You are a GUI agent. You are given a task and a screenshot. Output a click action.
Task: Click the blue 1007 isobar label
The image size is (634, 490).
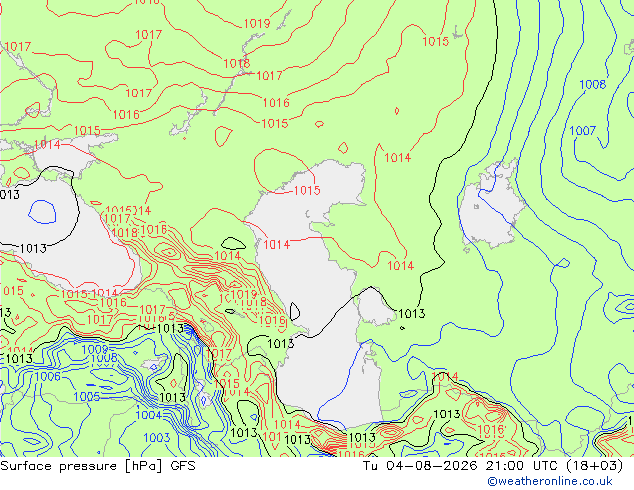(x=583, y=131)
